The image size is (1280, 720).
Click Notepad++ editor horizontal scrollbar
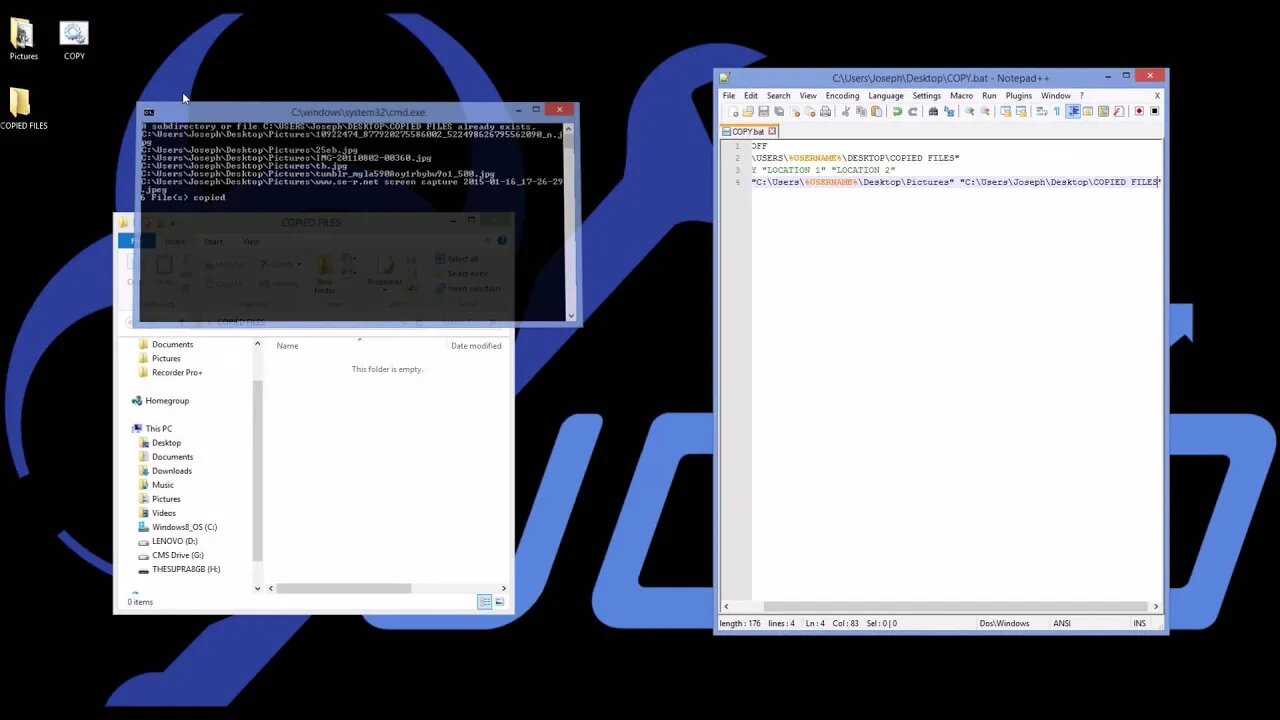pos(955,606)
